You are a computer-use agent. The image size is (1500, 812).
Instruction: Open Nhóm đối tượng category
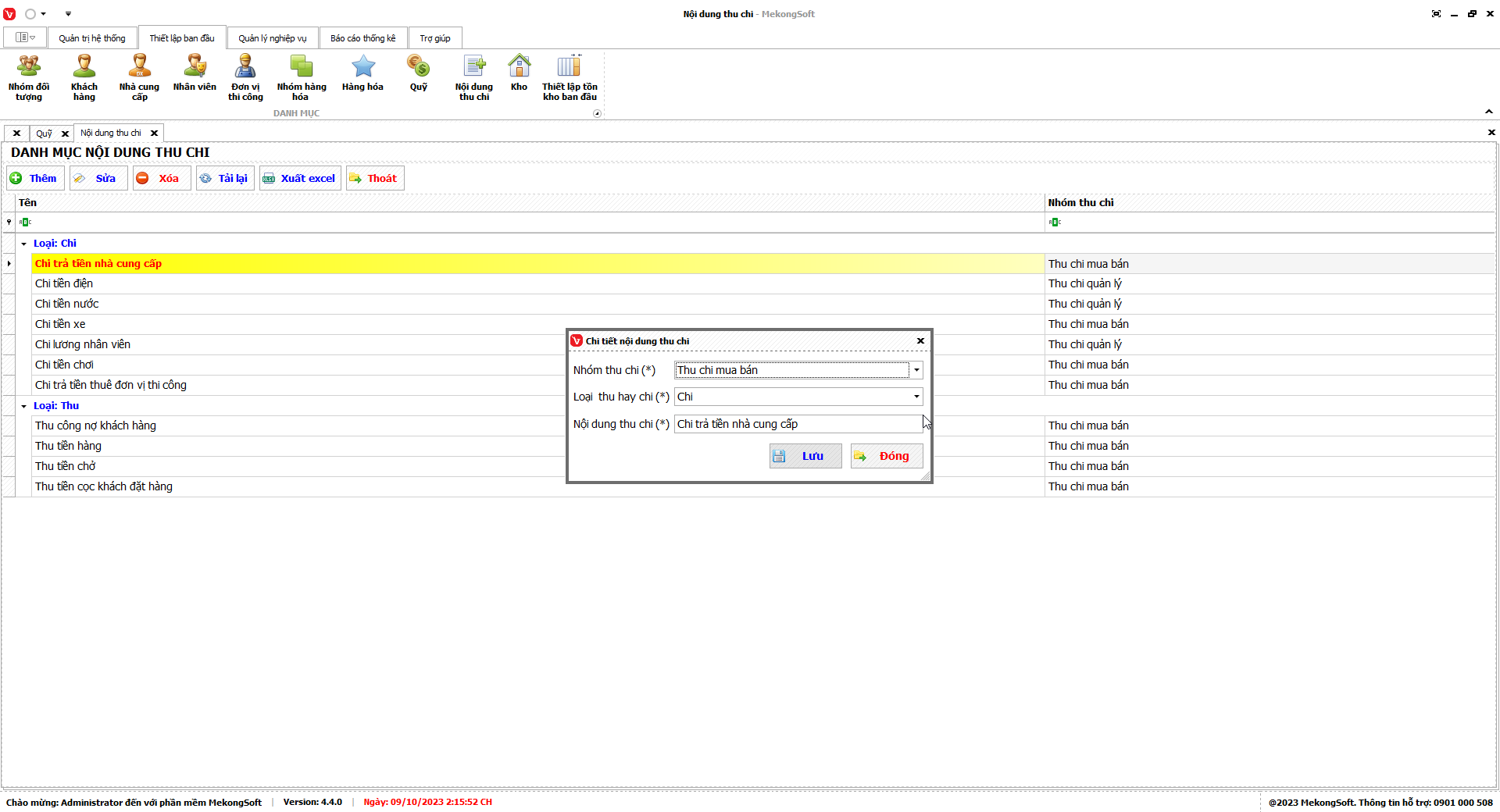(x=29, y=77)
